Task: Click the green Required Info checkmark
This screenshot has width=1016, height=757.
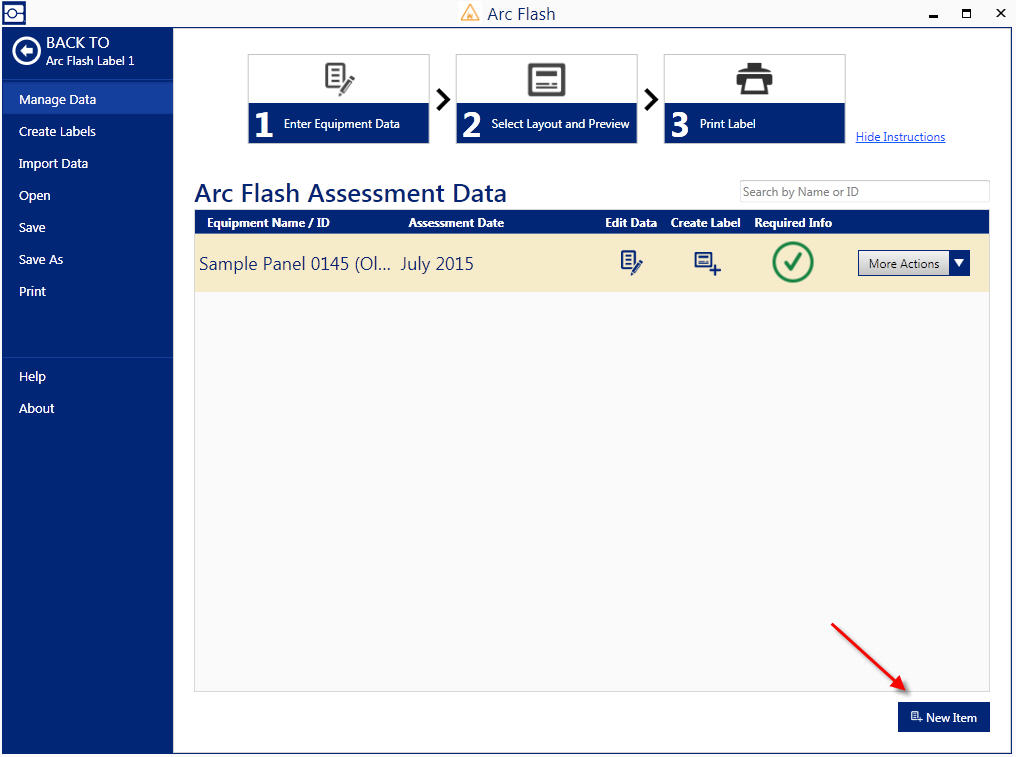Action: click(x=792, y=263)
